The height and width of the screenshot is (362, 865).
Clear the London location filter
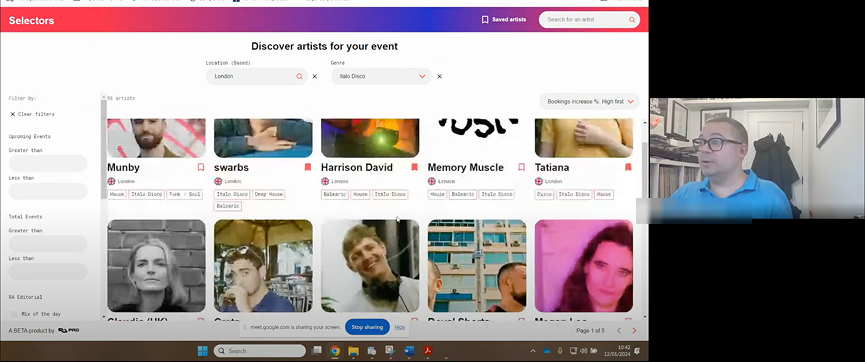pos(314,77)
